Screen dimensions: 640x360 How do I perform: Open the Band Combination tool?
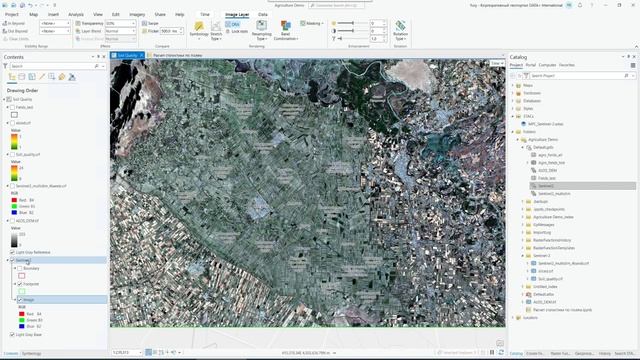click(286, 30)
